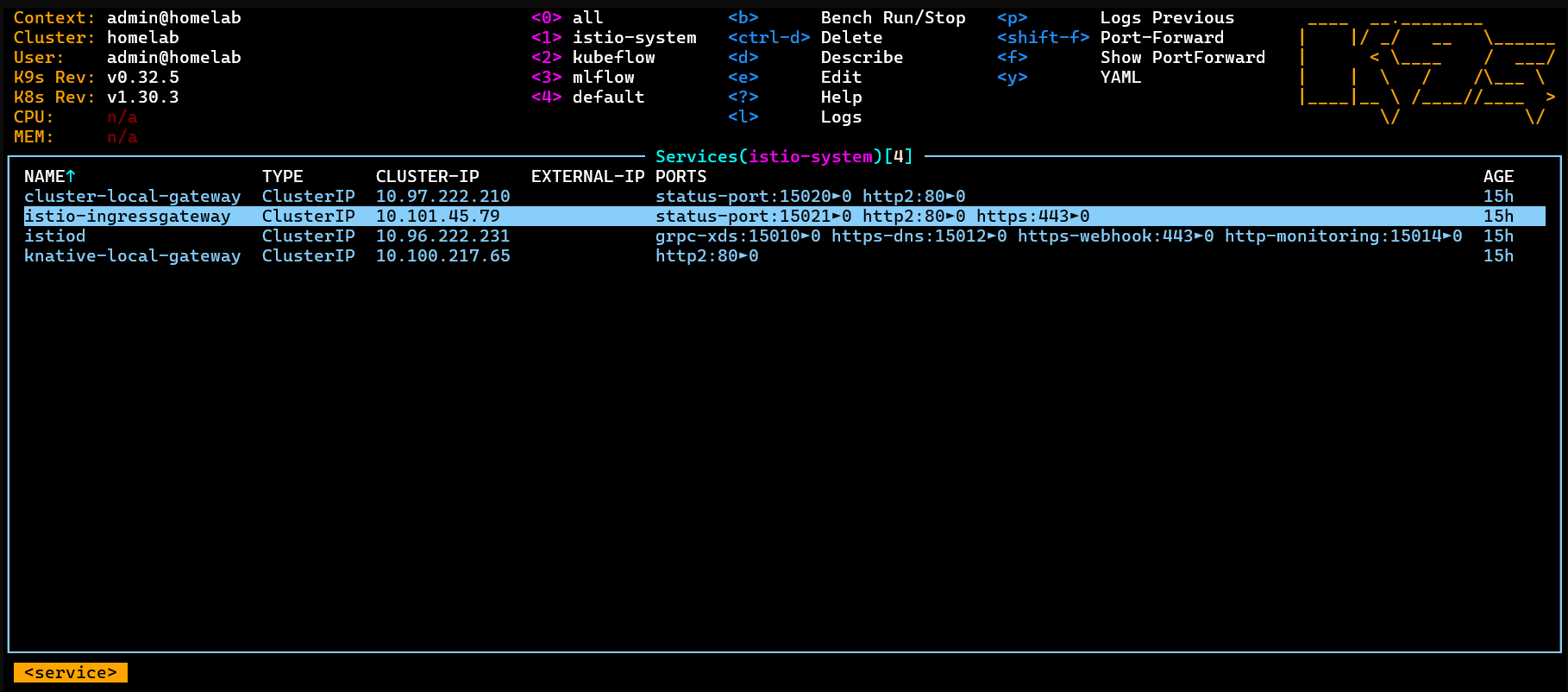The image size is (1568, 692).
Task: Click the AGE column header
Action: [1499, 177]
